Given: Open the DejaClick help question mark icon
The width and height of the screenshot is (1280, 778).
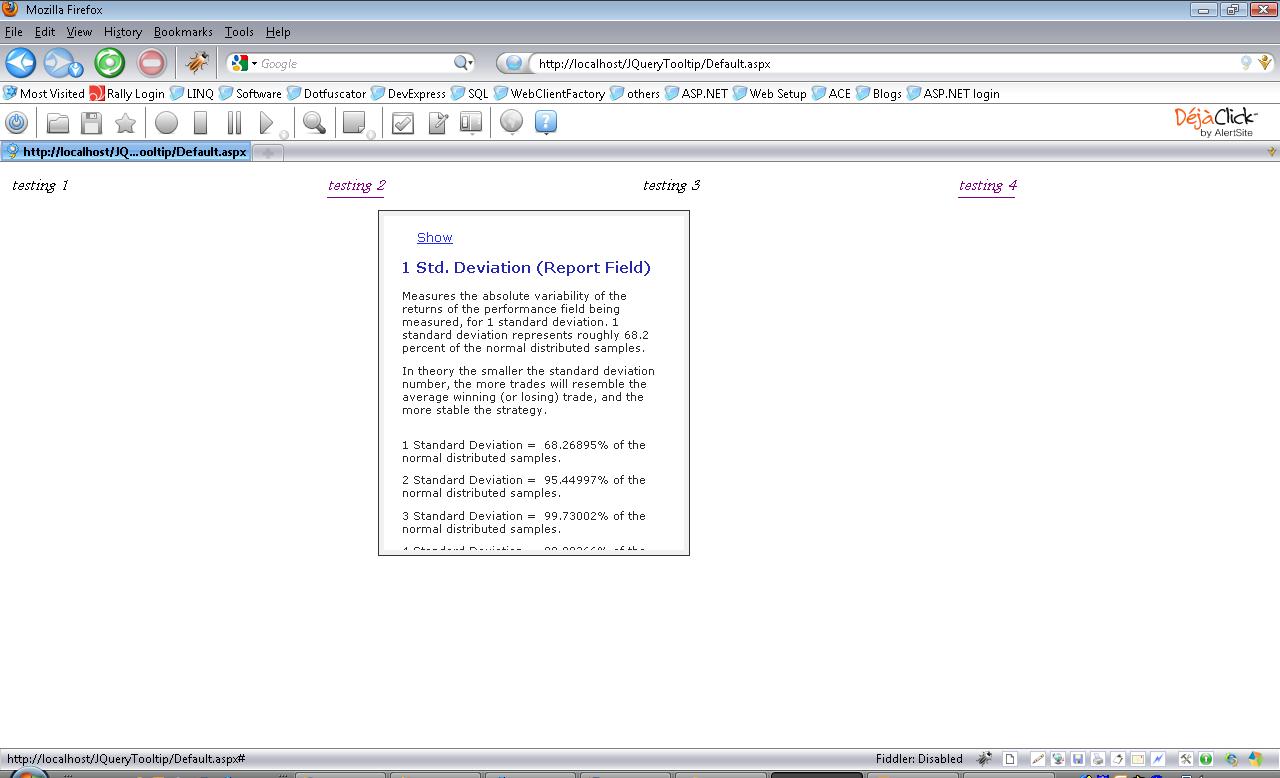Looking at the screenshot, I should [545, 123].
